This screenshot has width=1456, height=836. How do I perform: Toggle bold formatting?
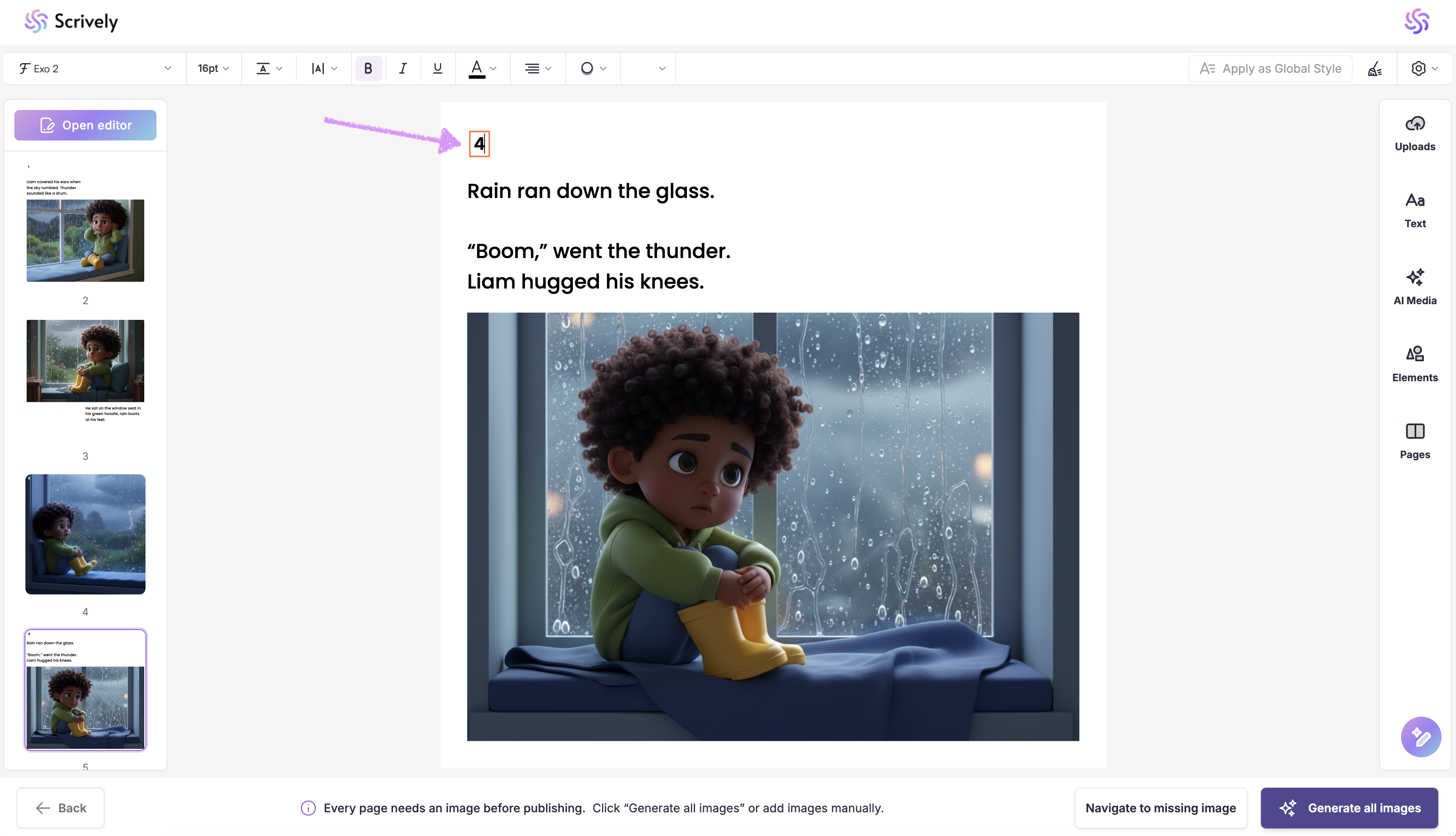click(368, 69)
